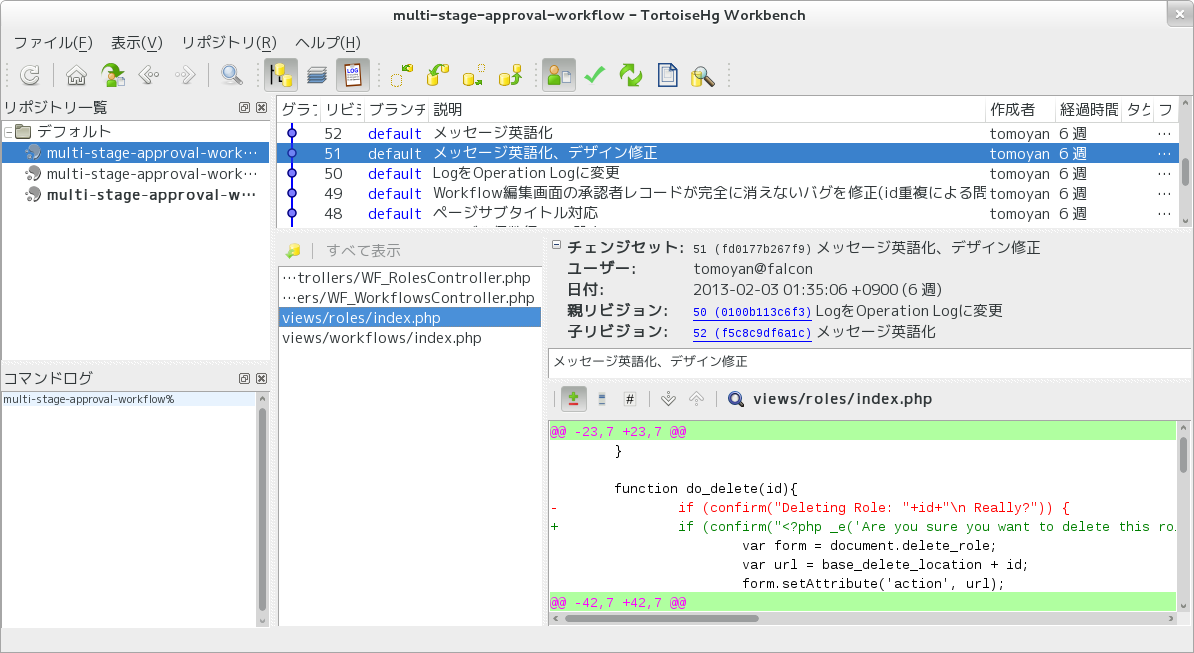The width and height of the screenshot is (1194, 653).
Task: Sort by the ブランチ column header
Action: pyautogui.click(x=397, y=110)
